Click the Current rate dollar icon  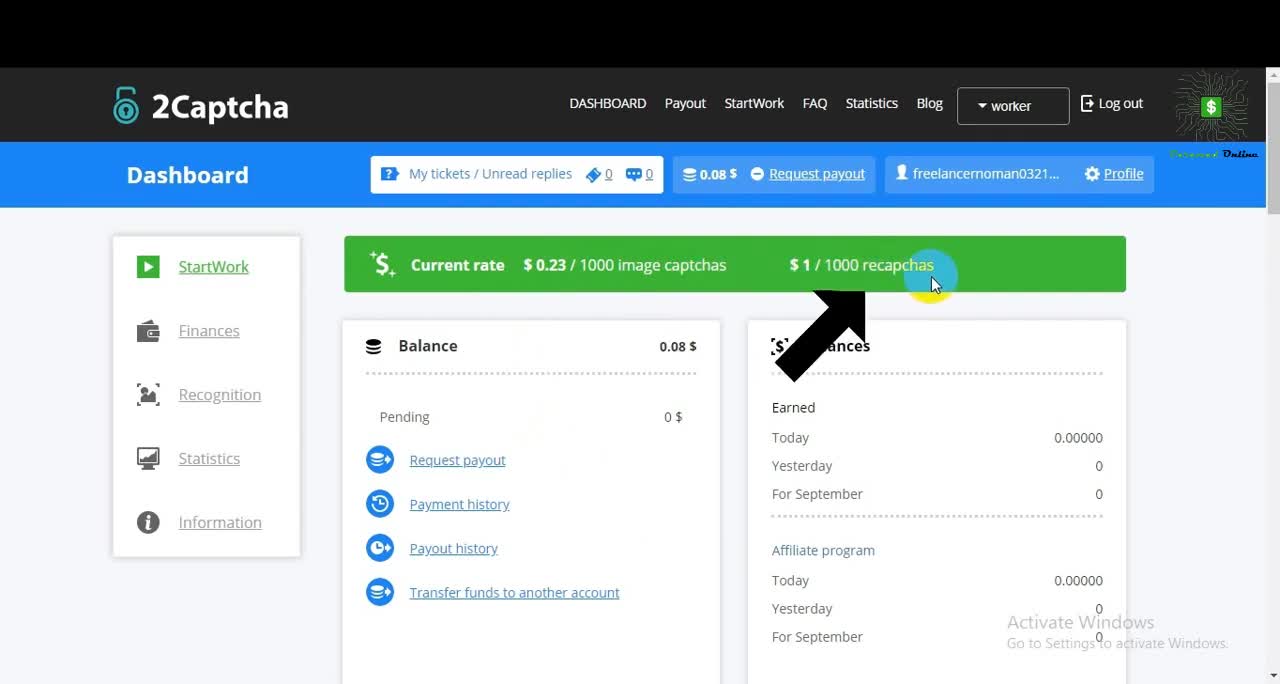(x=383, y=264)
